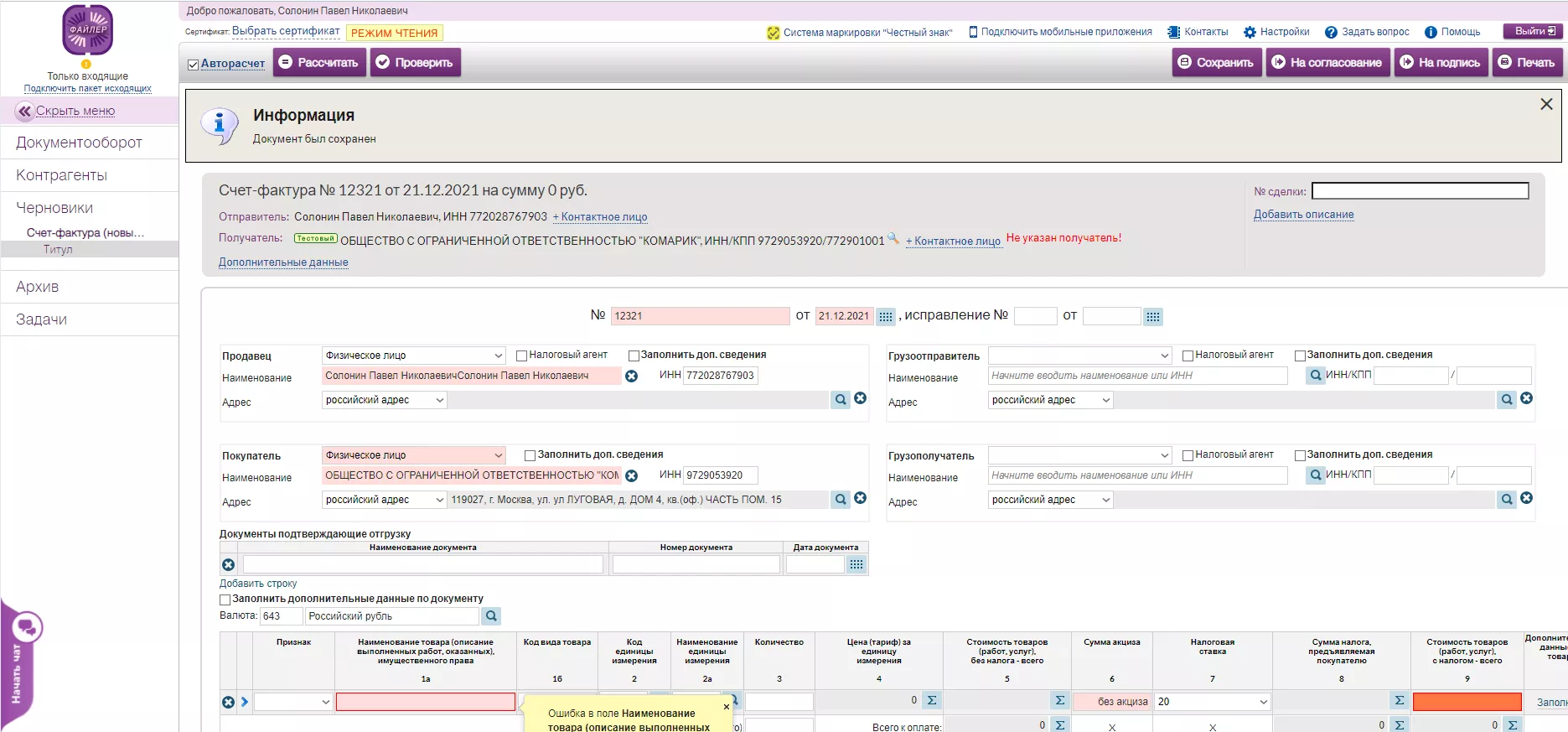Open calendar for invoice date 21.12.2021
Screen dimensions: 1568x732
[886, 316]
